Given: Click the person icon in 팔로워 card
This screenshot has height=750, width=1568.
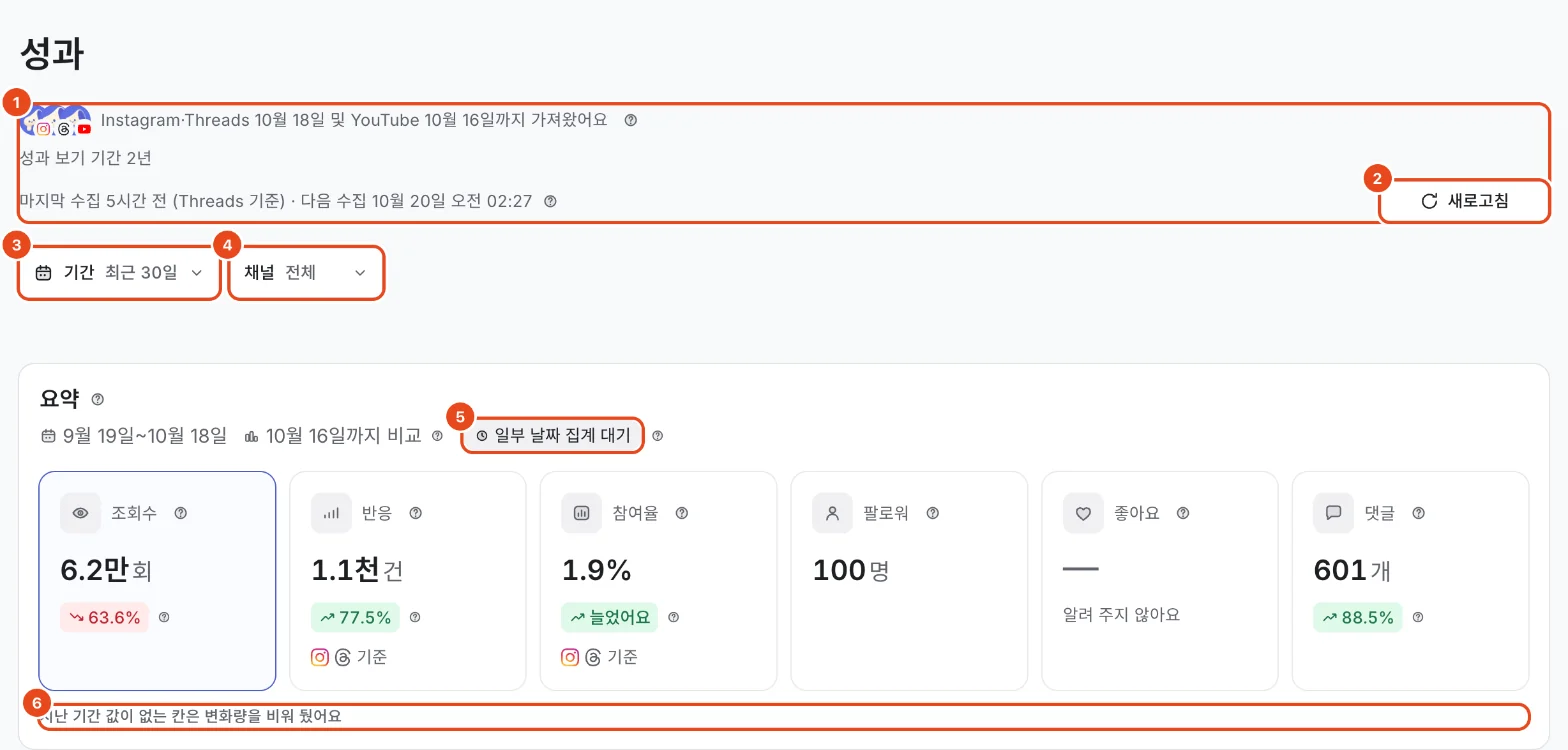Looking at the screenshot, I should point(832,513).
